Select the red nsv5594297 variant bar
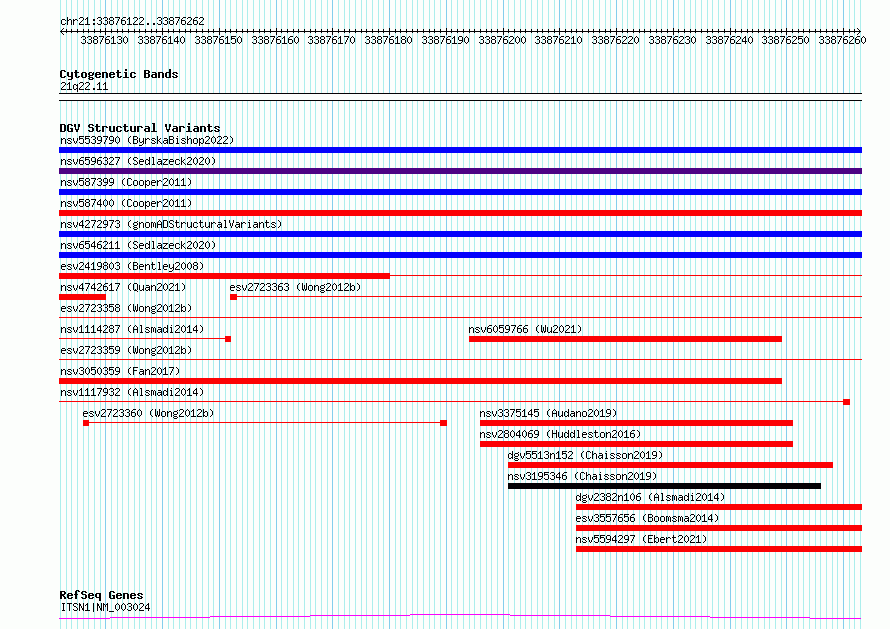The width and height of the screenshot is (890, 629). [719, 549]
